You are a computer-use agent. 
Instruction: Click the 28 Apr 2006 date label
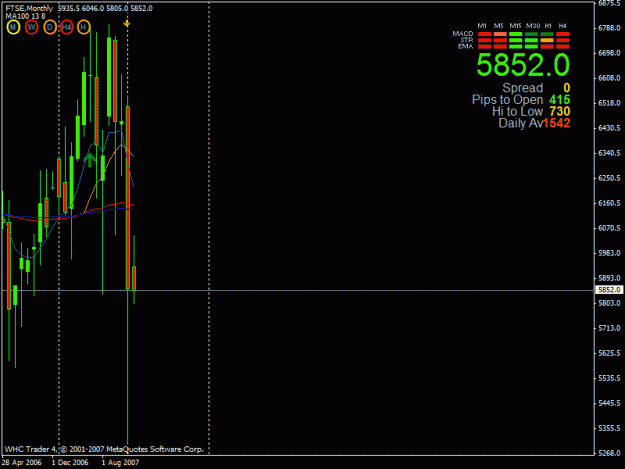(22, 463)
